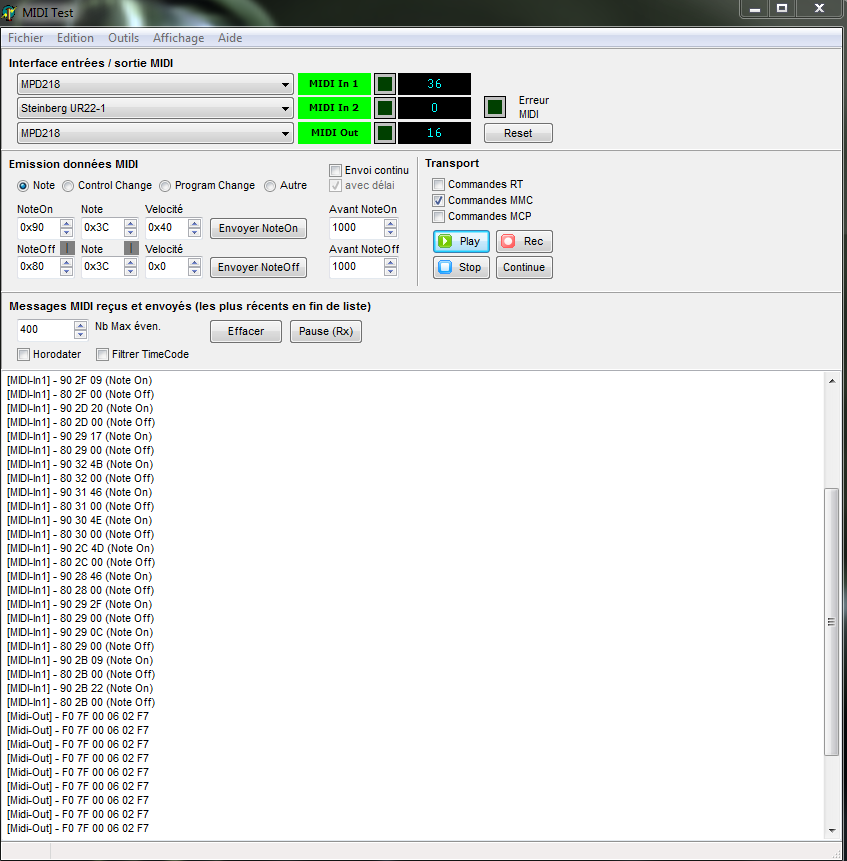This screenshot has height=861, width=847.
Task: Decrease NoteOff note value 0x3C
Action: 131,271
